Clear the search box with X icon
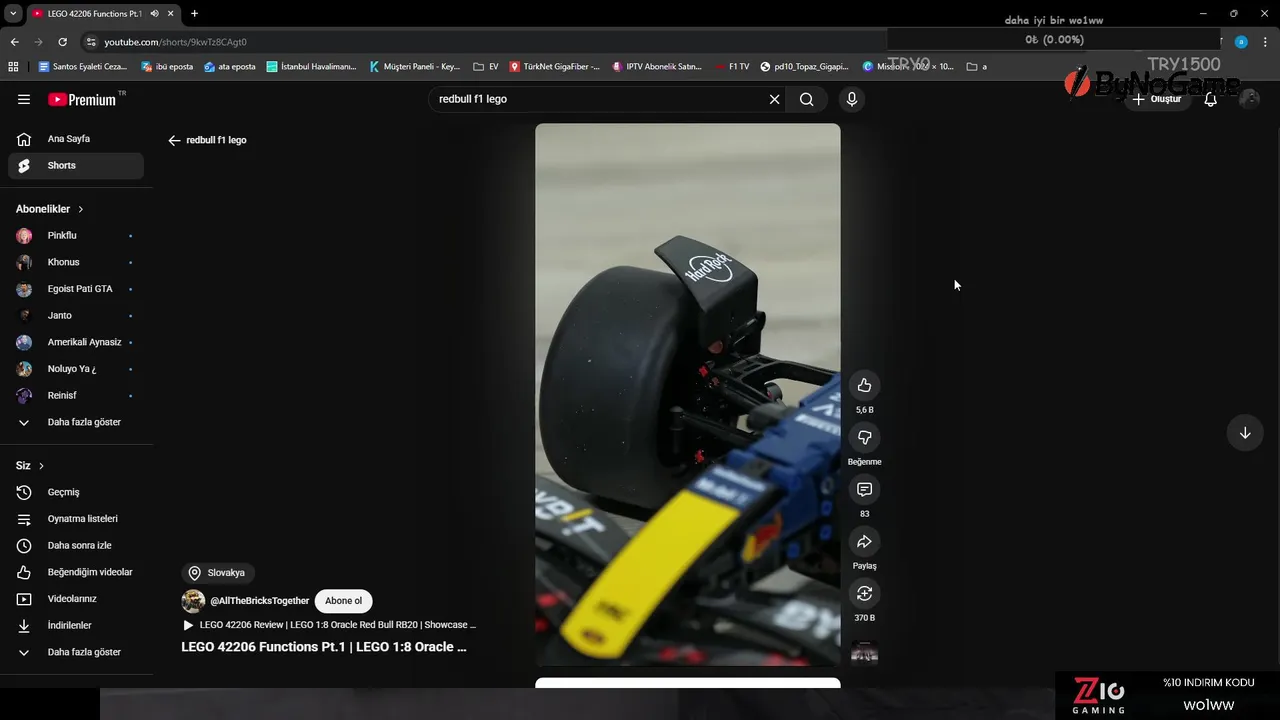Image resolution: width=1280 pixels, height=720 pixels. [774, 99]
